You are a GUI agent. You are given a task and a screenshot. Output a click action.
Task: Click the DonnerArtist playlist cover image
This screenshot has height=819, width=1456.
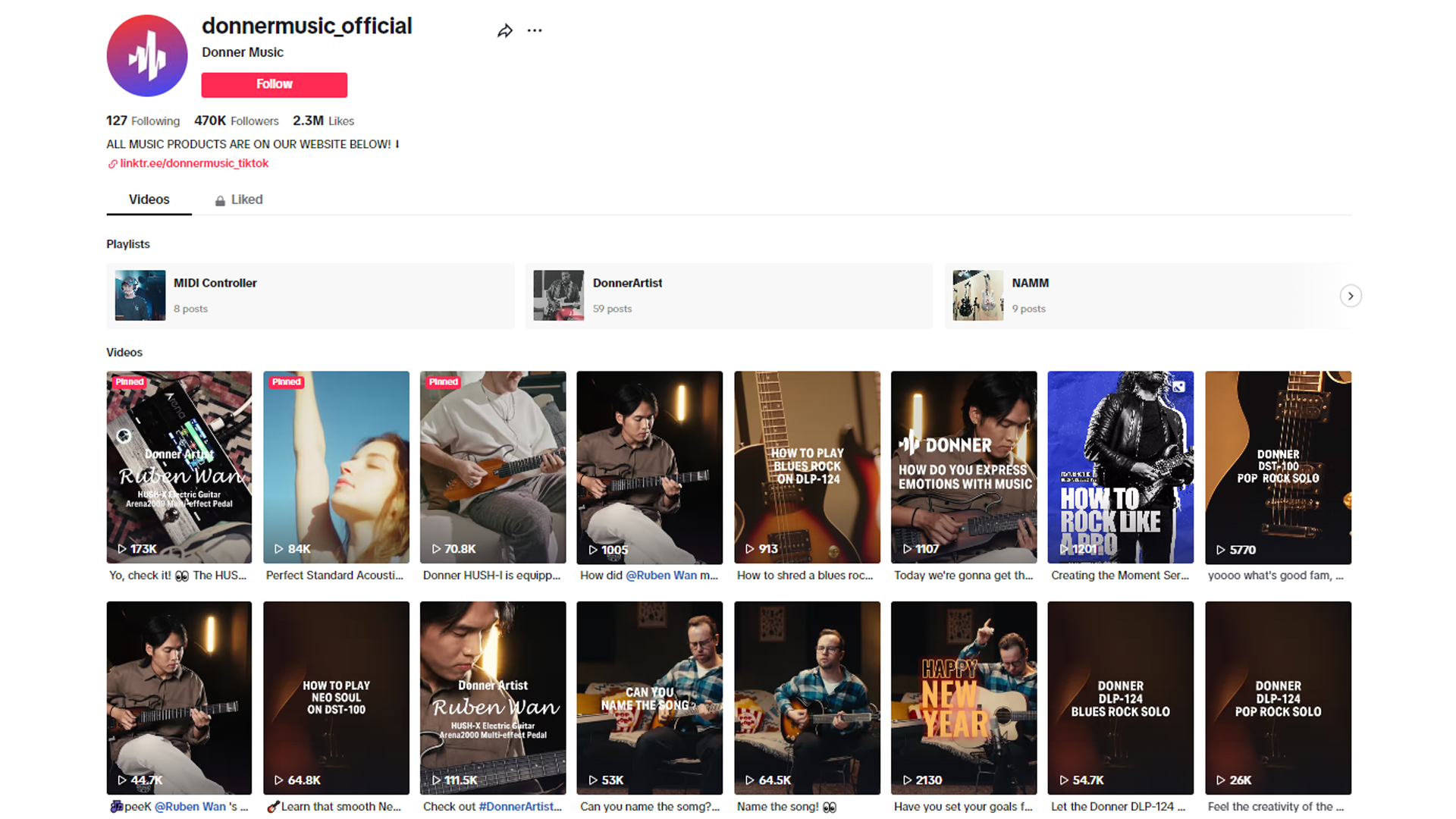559,296
